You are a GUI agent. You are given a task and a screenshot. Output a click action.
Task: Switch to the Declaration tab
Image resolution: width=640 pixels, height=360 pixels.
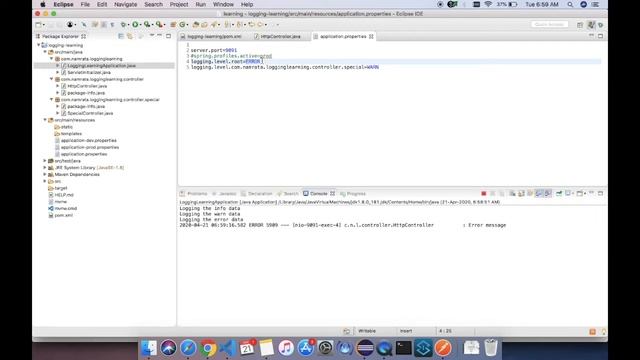pyautogui.click(x=257, y=193)
